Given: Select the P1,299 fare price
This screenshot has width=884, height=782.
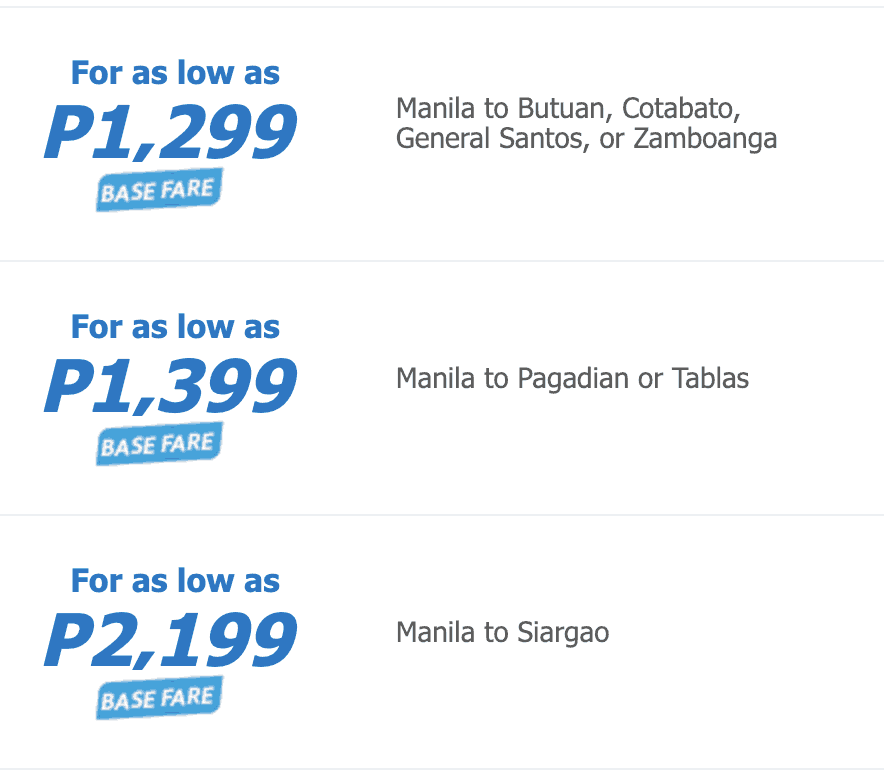Looking at the screenshot, I should pos(170,133).
